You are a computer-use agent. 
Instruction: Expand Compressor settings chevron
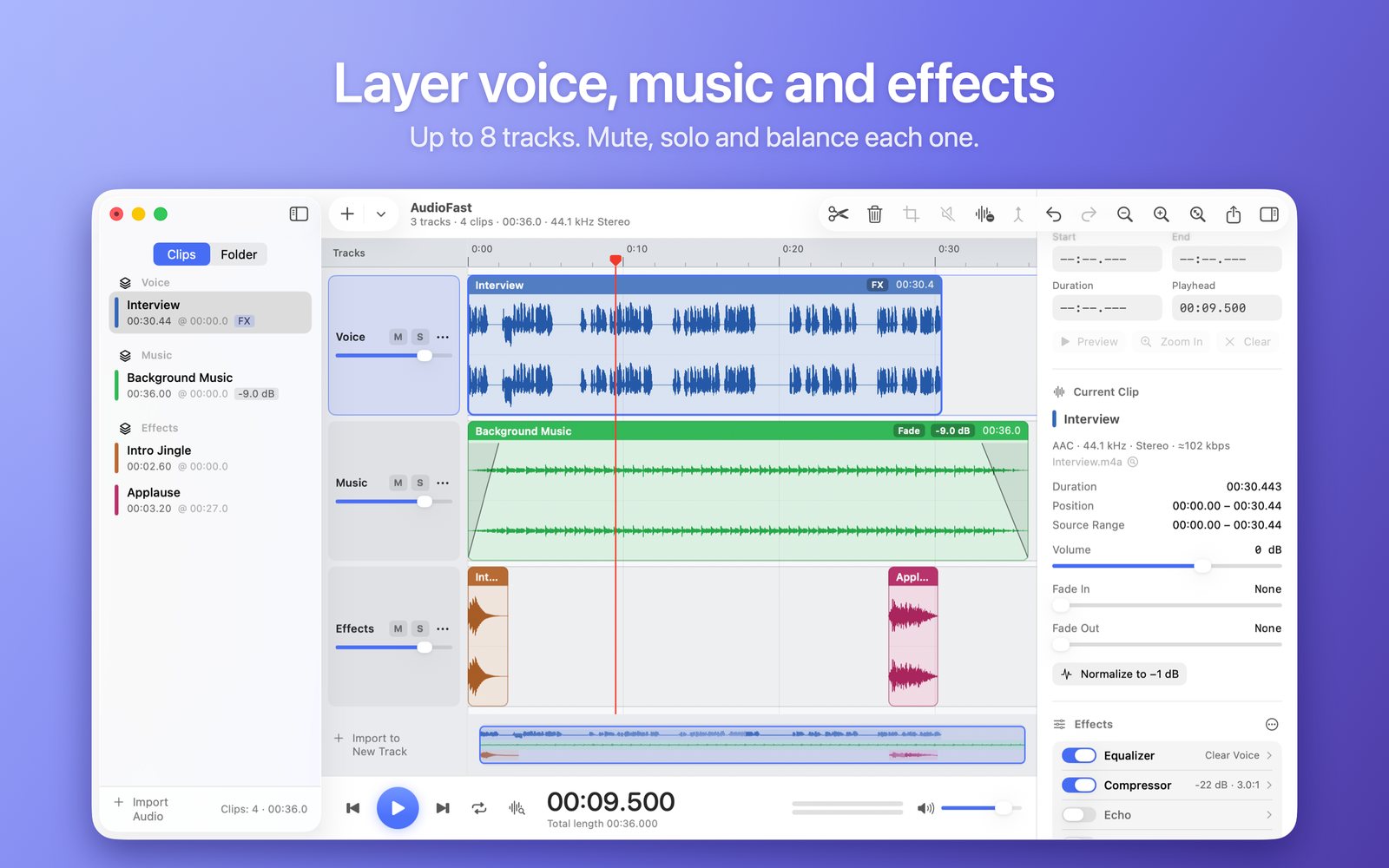point(1269,785)
